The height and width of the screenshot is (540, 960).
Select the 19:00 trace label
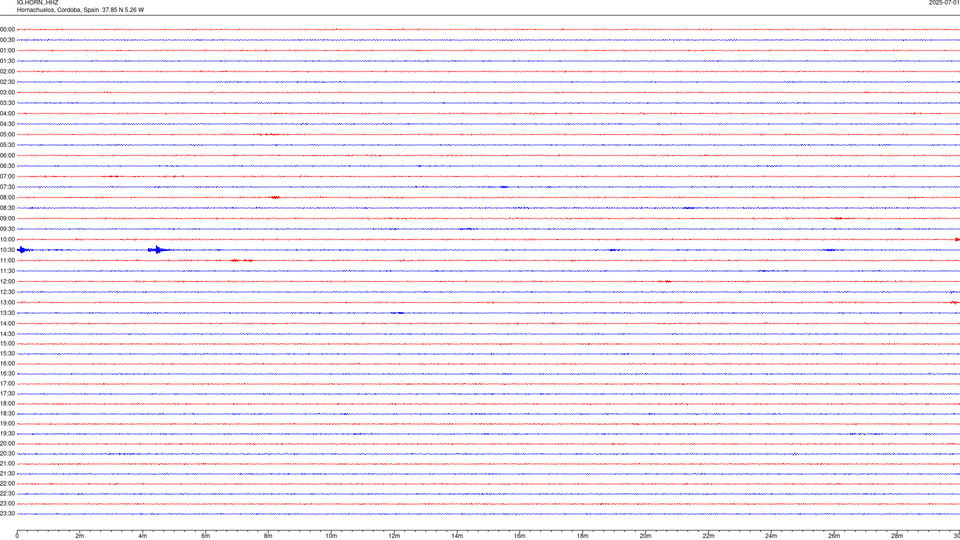(x=7, y=424)
